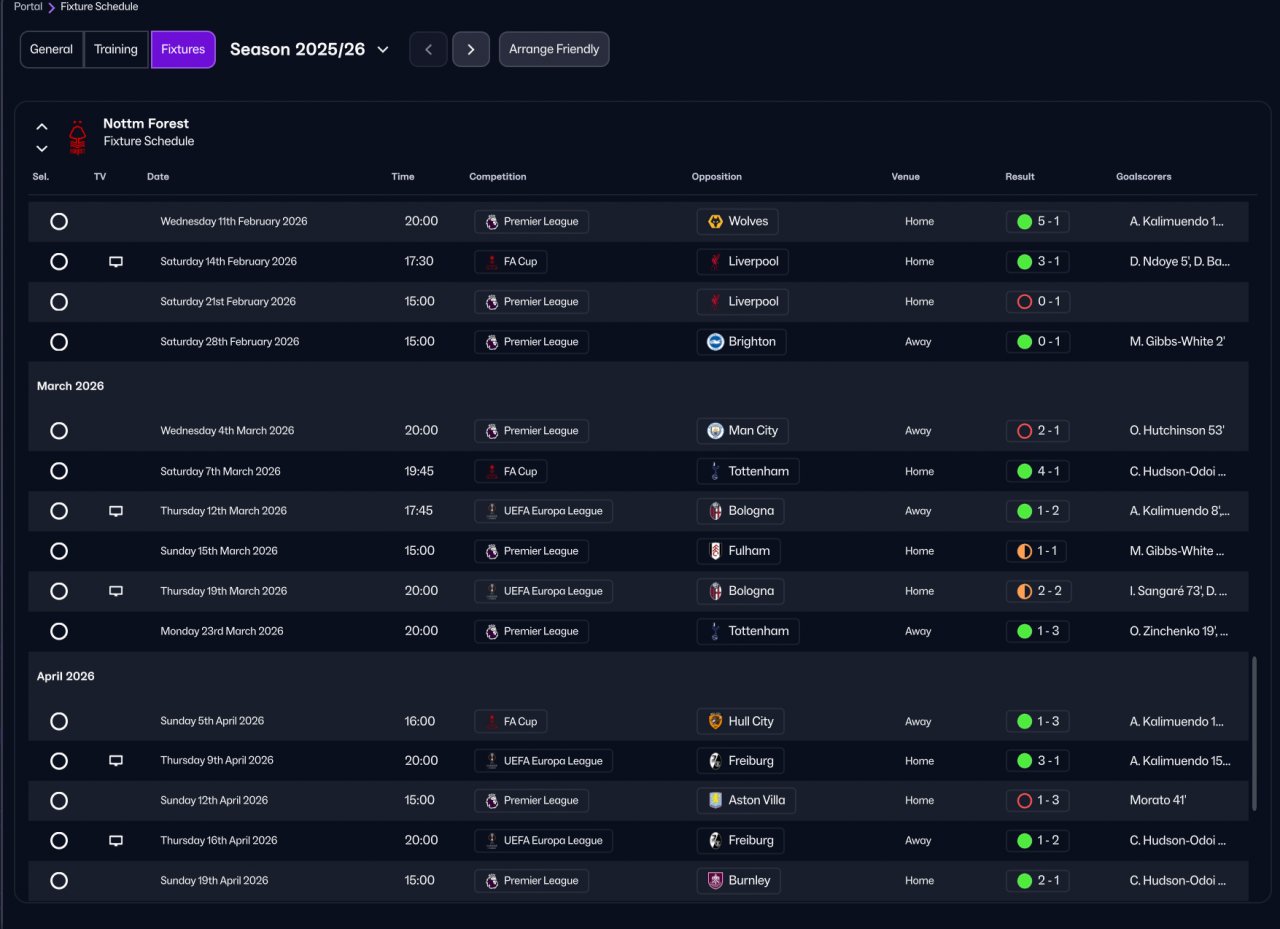Click the Opposition column header
Image resolution: width=1280 pixels, height=929 pixels.
click(x=717, y=177)
